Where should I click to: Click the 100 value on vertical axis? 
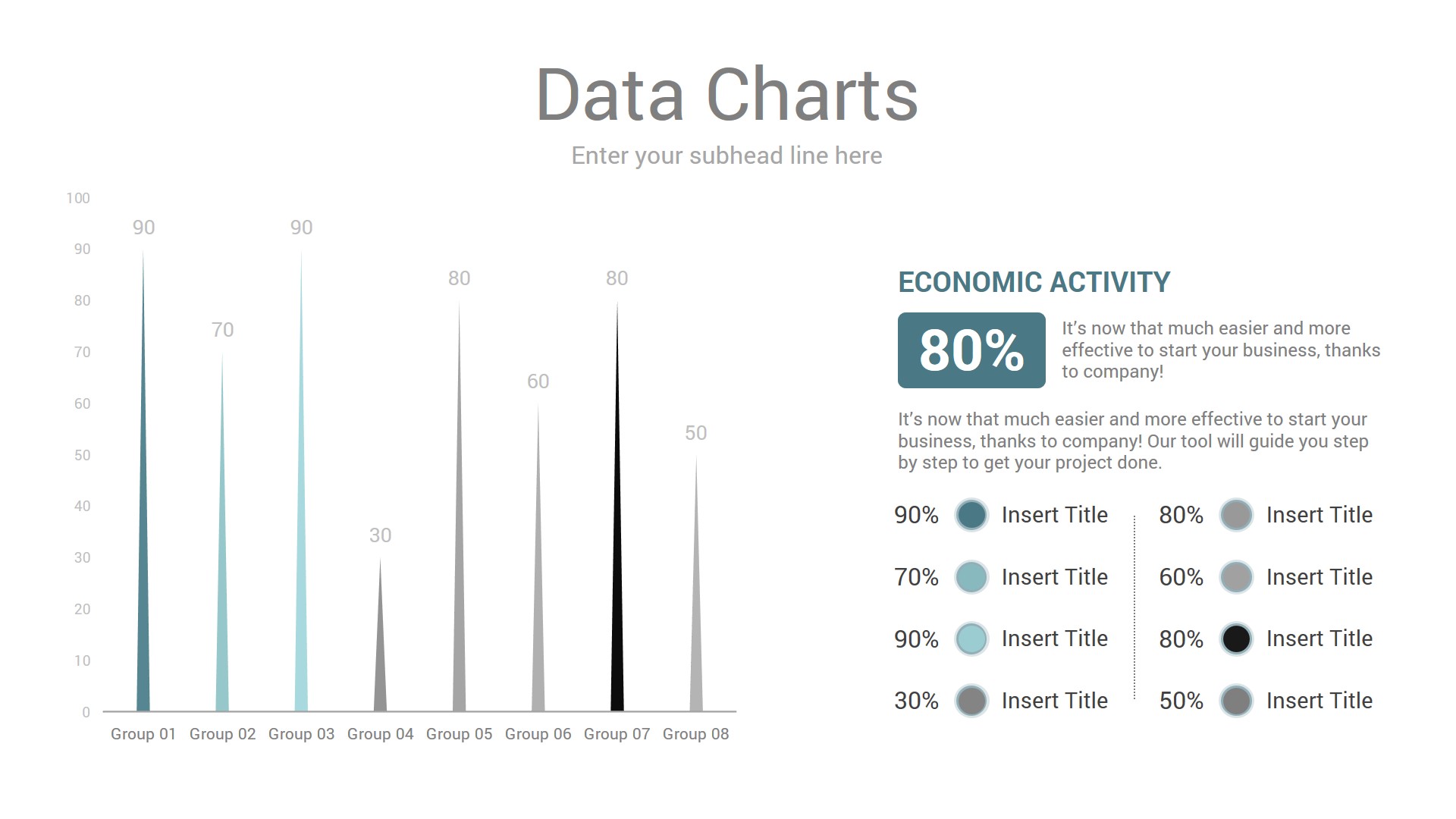(78, 198)
